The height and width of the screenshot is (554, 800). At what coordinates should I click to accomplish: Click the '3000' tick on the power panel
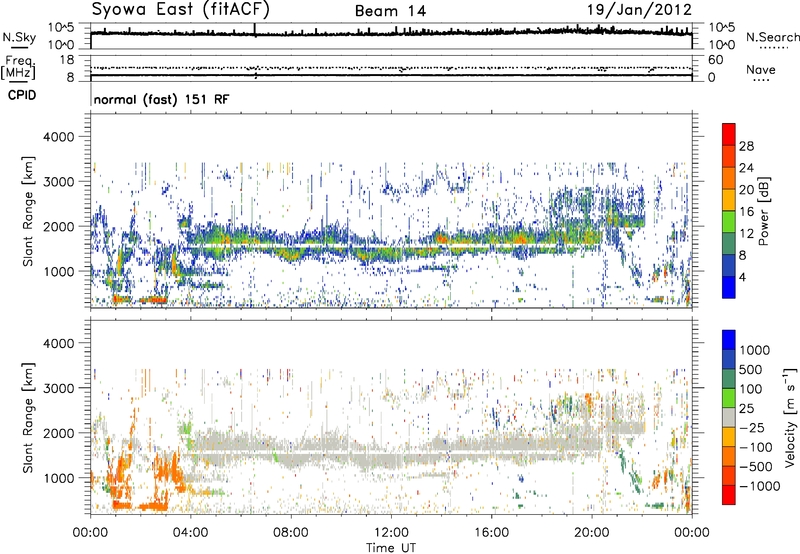coord(58,182)
